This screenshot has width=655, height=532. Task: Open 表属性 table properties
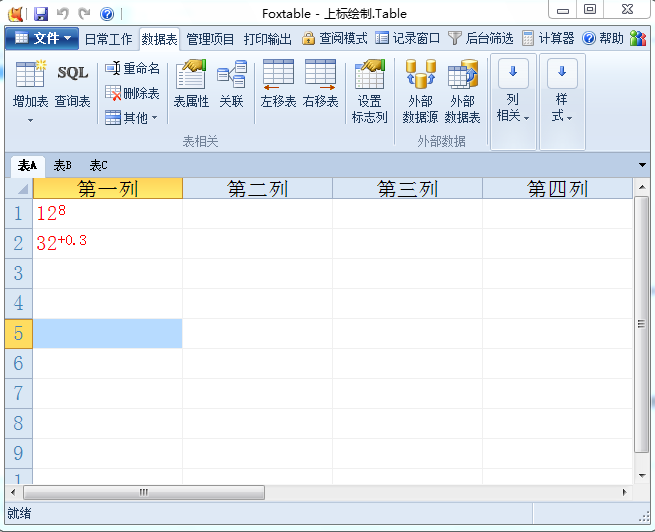(x=191, y=84)
